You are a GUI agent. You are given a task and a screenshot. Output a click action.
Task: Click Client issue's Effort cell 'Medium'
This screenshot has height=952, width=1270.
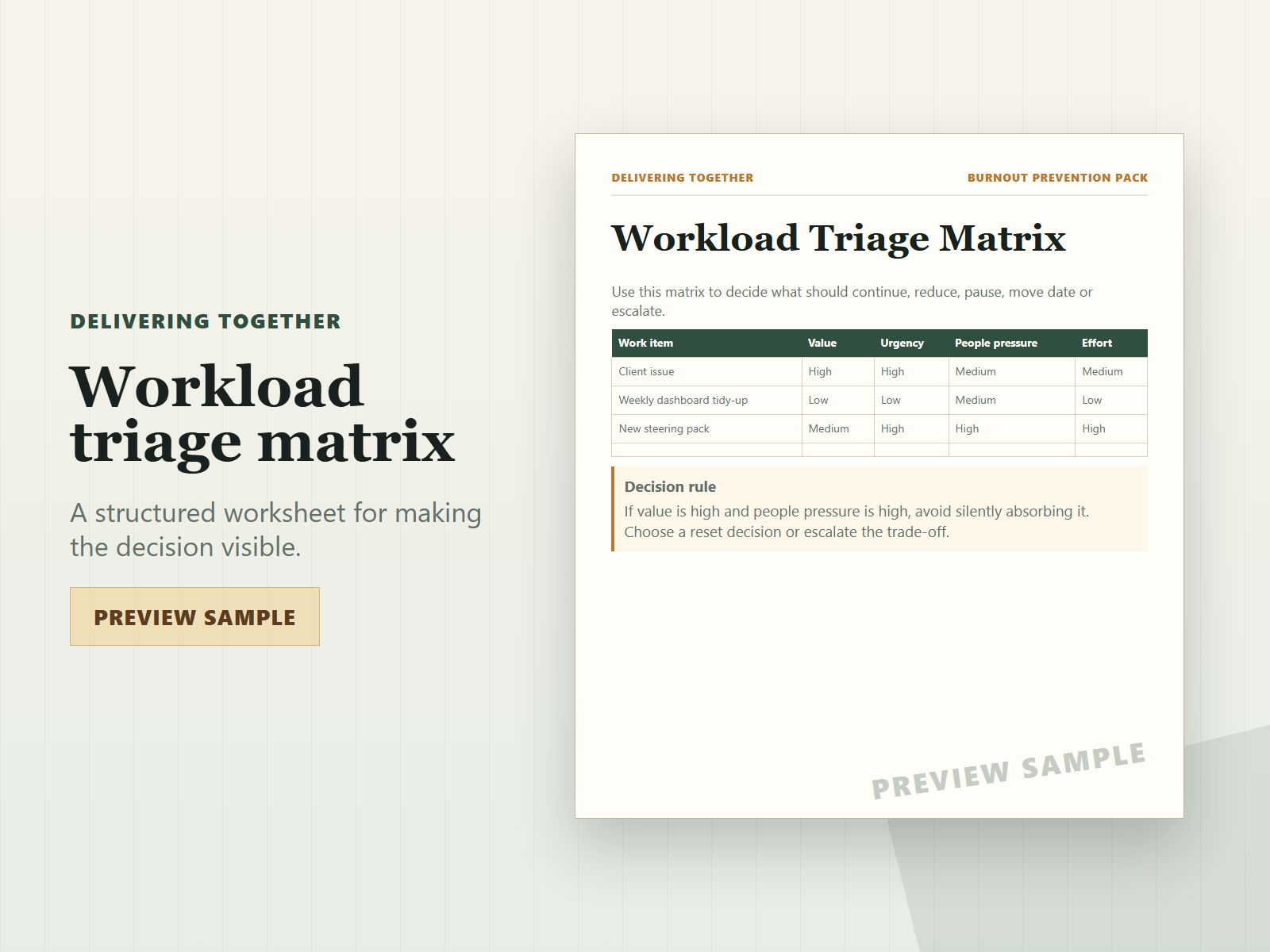(x=1111, y=371)
